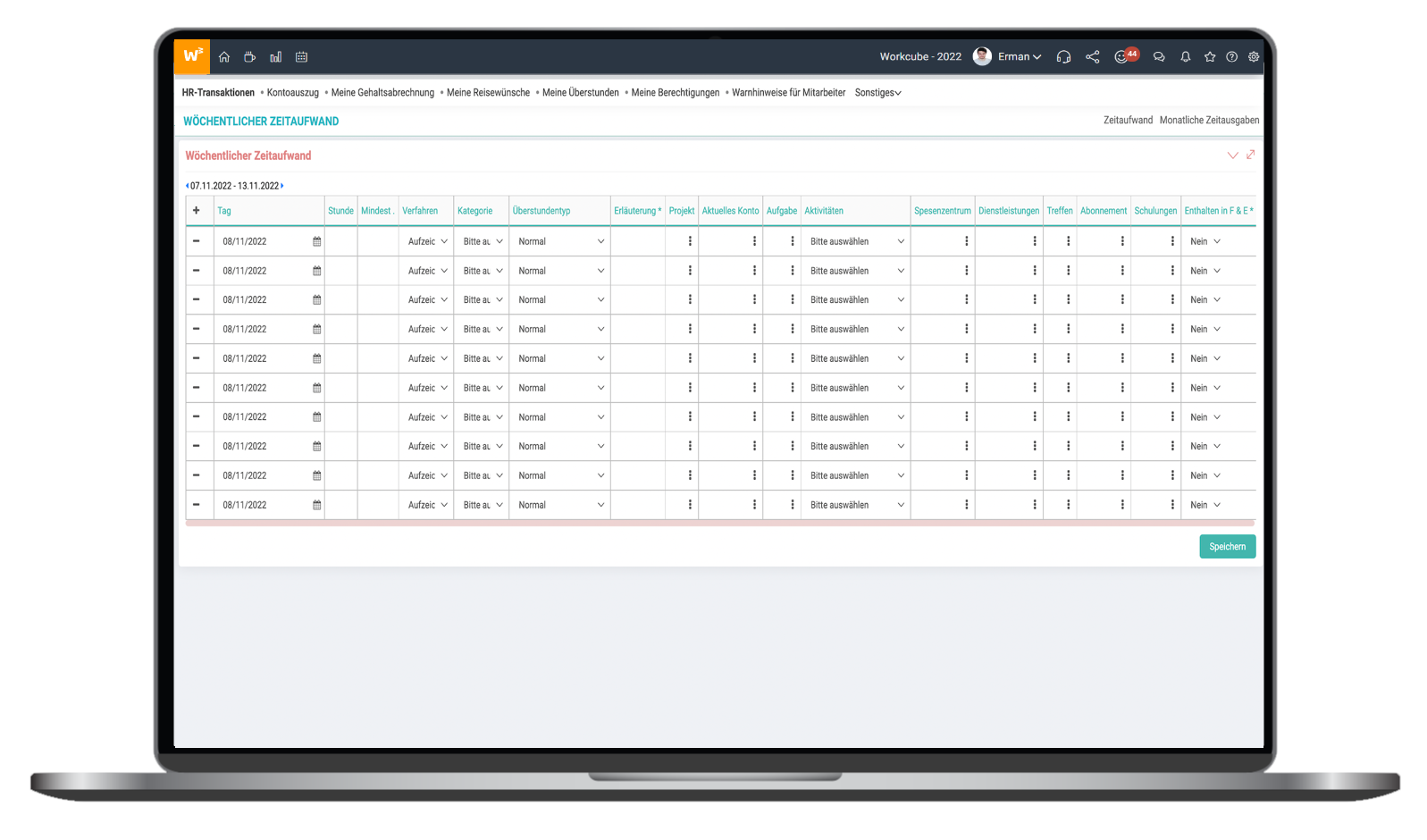Screen dimensions: 1427x840
Task: Click the Überstundentyp column header
Action: (x=541, y=211)
